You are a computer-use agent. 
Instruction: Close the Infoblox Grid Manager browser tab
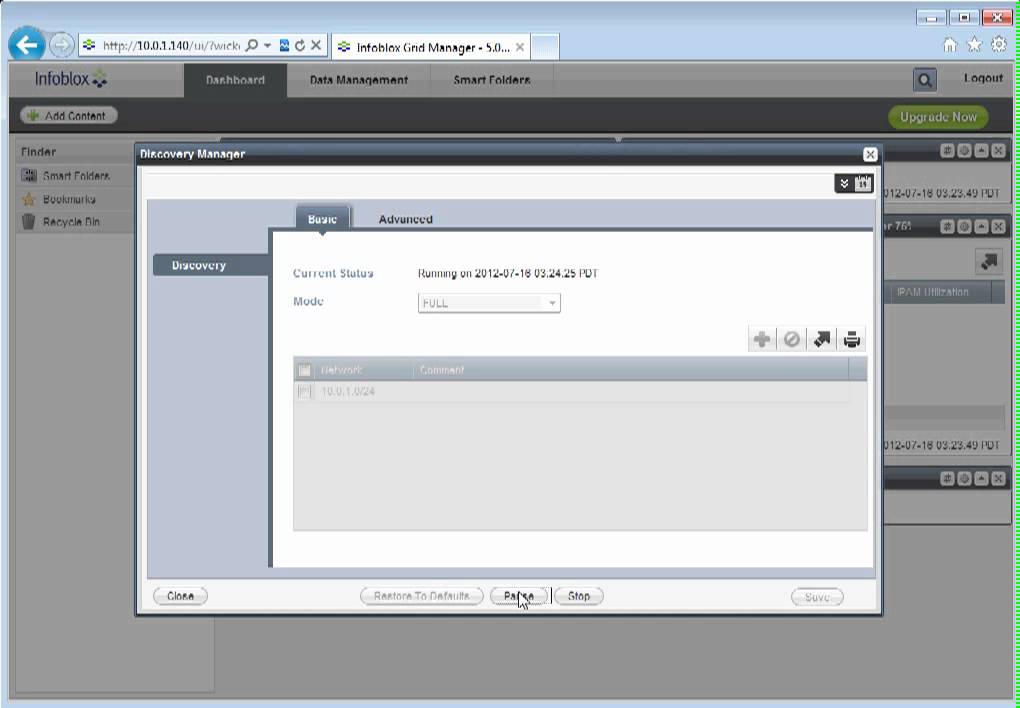point(520,47)
